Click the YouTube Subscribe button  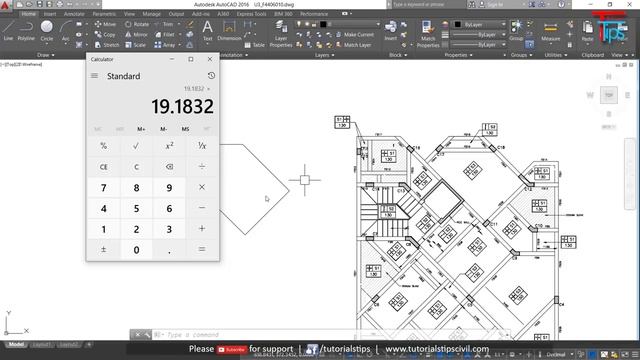coord(231,349)
